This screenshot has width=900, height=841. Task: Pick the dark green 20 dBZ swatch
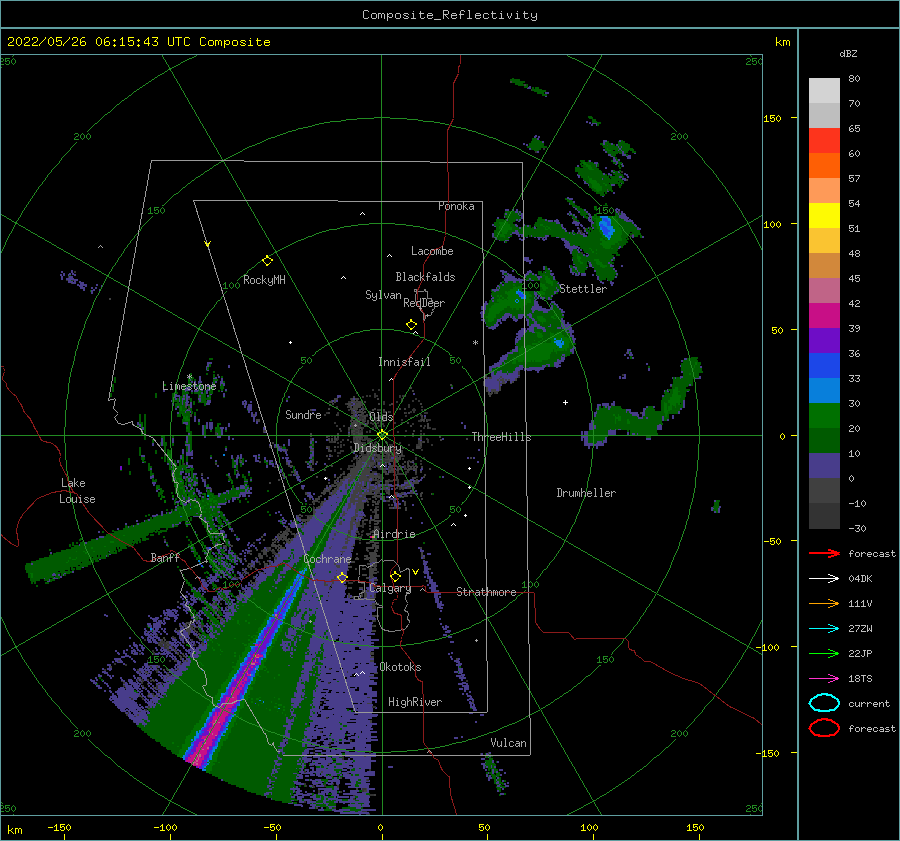click(x=824, y=440)
